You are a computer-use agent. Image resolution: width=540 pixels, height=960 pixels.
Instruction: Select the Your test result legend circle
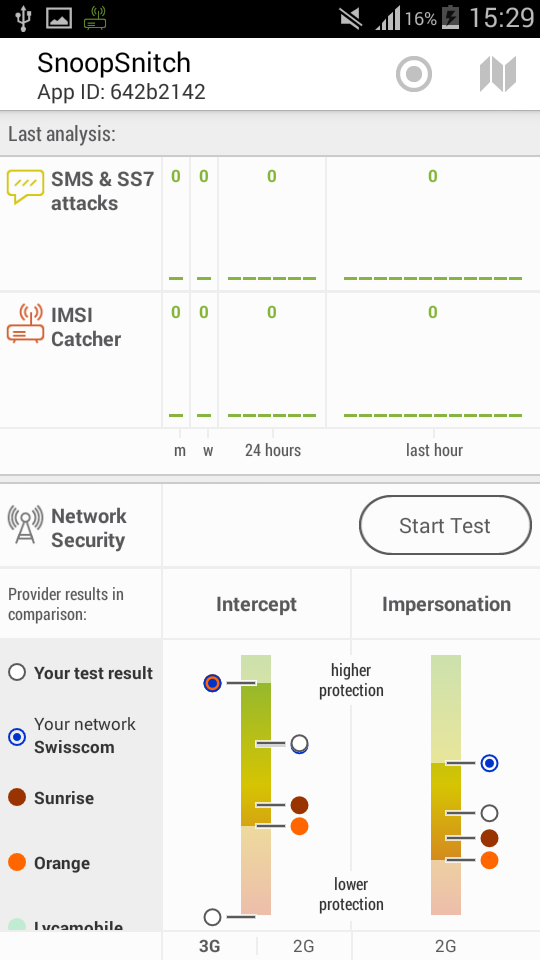(x=17, y=672)
